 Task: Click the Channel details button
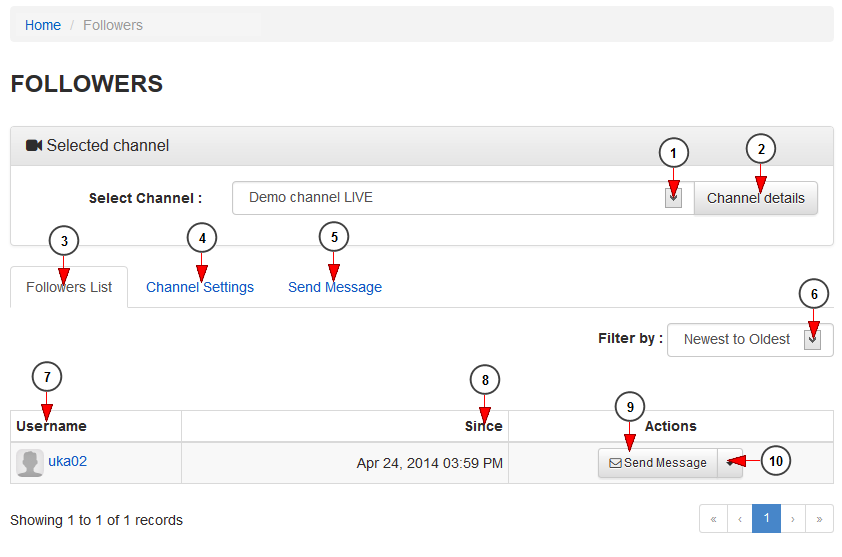pyautogui.click(x=756, y=198)
